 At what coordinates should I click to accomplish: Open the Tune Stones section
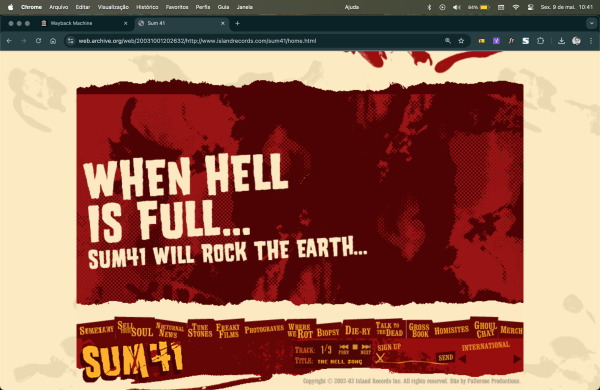[200, 330]
